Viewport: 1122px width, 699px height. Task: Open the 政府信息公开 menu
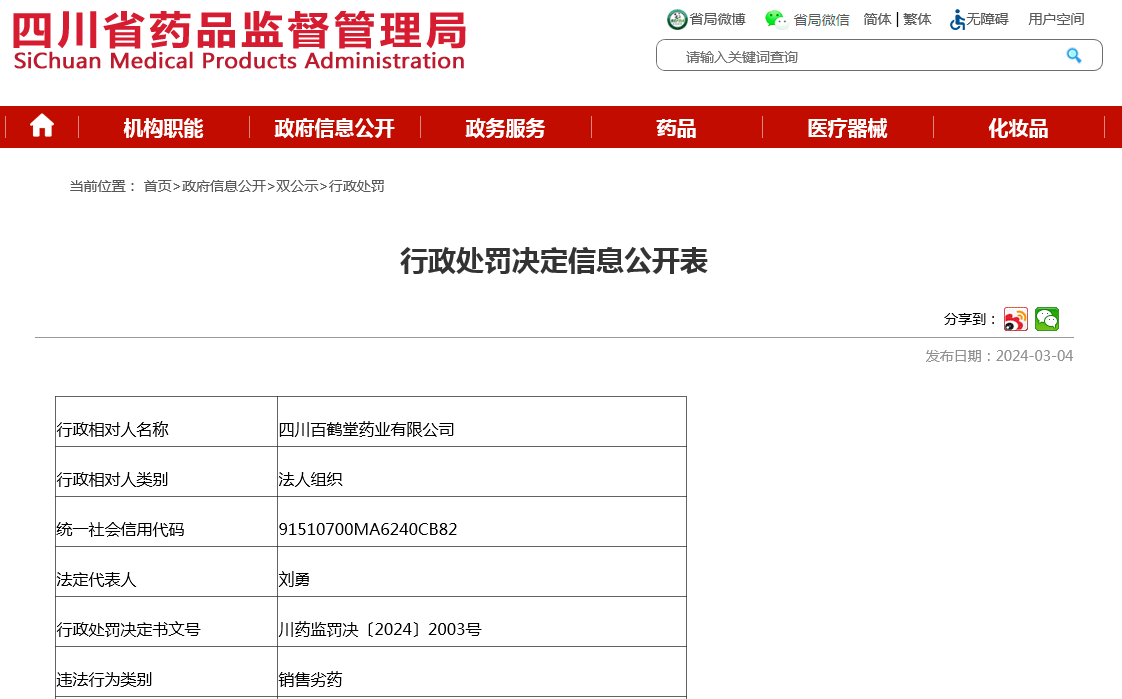(x=334, y=128)
